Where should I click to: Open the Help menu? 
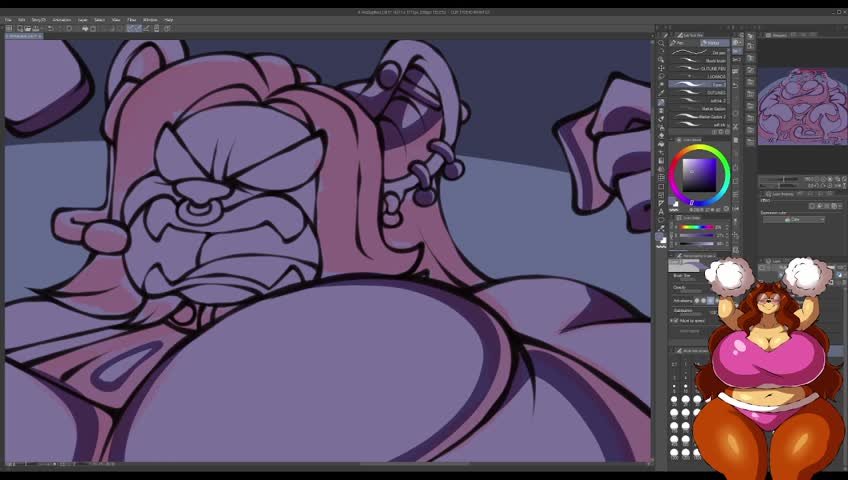(x=168, y=19)
